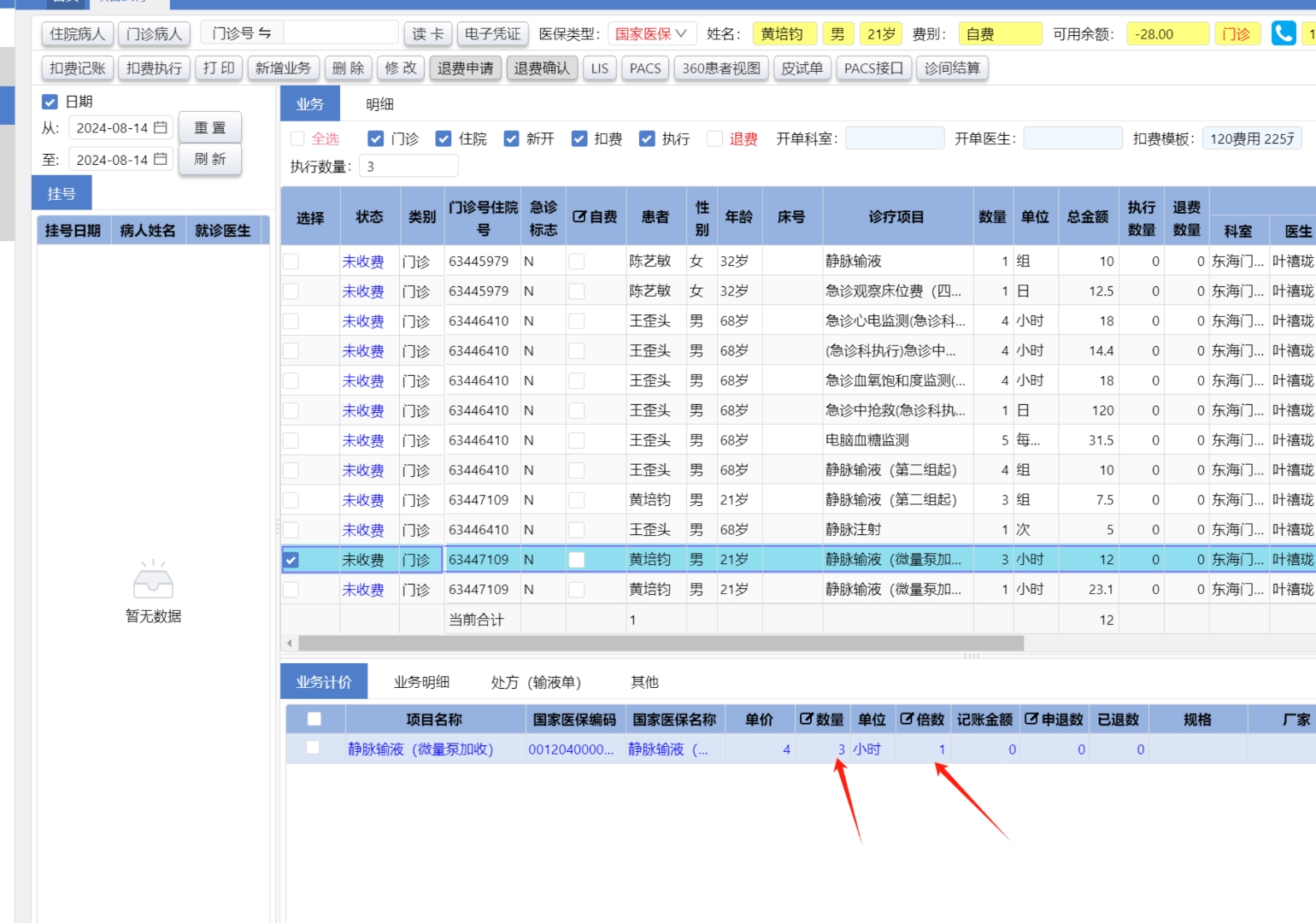Click the 未收费 link in 急诊中抢救 row
The width and height of the screenshot is (1316, 923).
click(363, 410)
